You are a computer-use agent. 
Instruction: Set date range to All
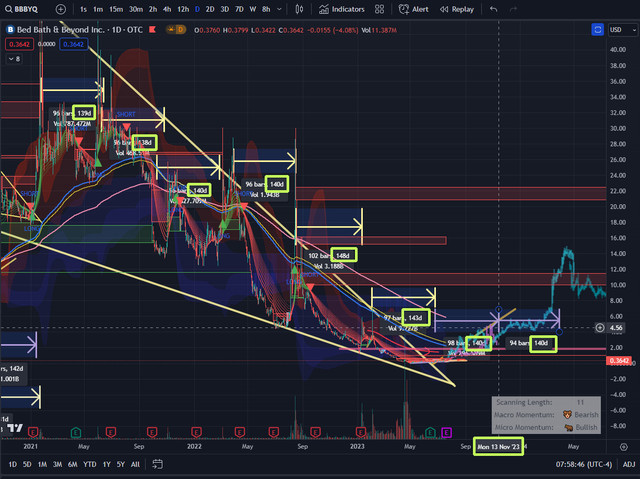[135, 464]
